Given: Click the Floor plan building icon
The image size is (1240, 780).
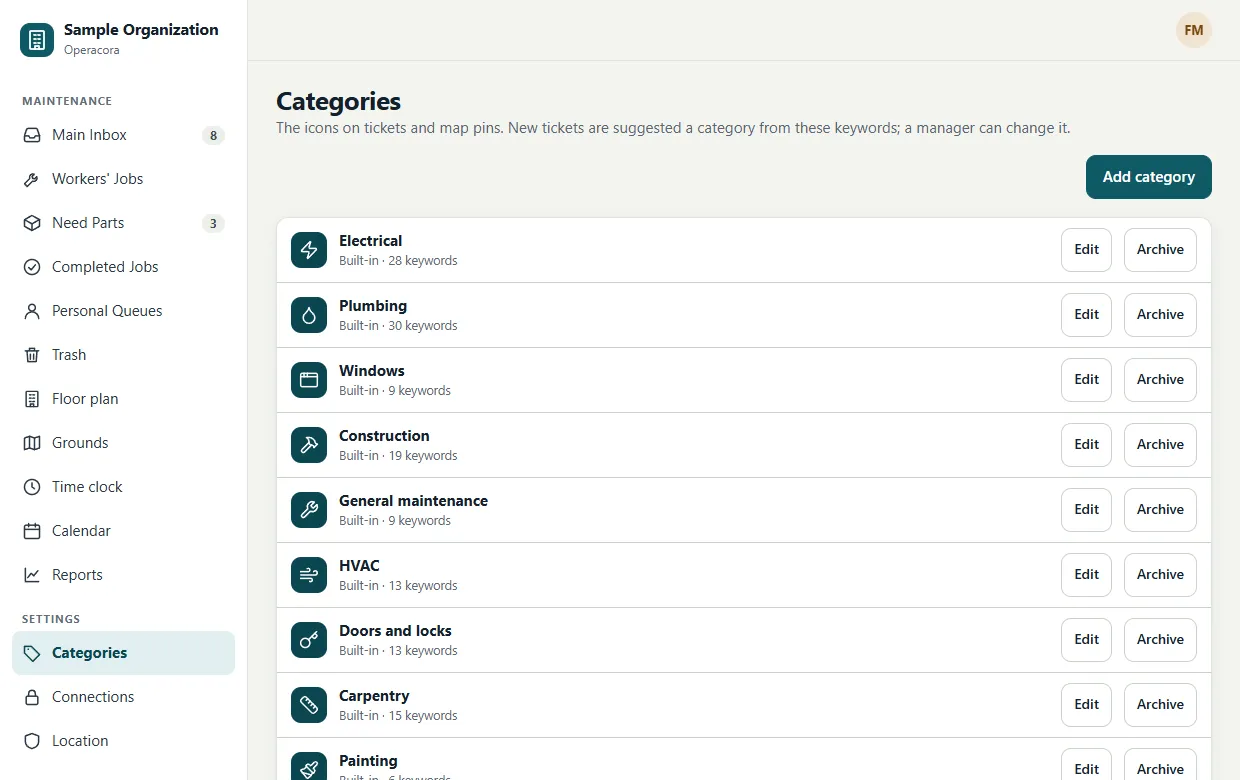Looking at the screenshot, I should (32, 399).
